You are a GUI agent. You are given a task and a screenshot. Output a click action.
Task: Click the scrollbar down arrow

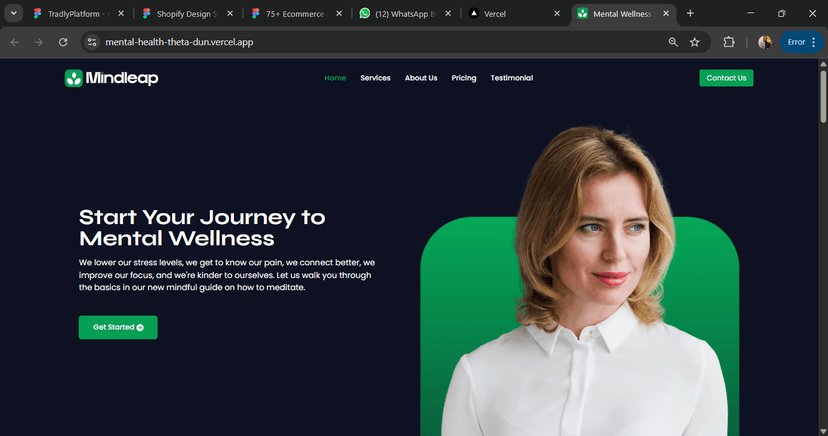tap(823, 432)
